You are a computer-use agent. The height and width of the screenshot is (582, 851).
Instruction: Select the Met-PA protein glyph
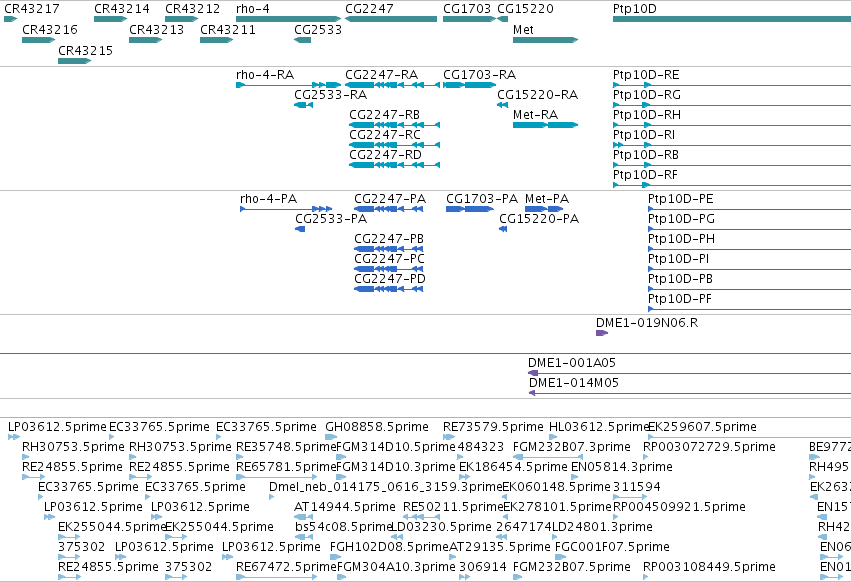(544, 209)
